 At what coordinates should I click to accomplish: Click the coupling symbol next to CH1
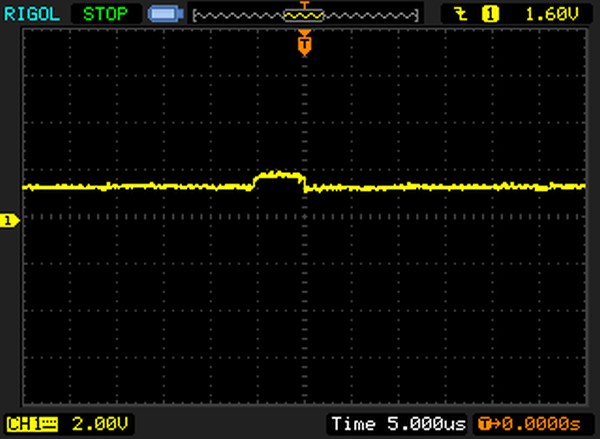[x=44, y=424]
